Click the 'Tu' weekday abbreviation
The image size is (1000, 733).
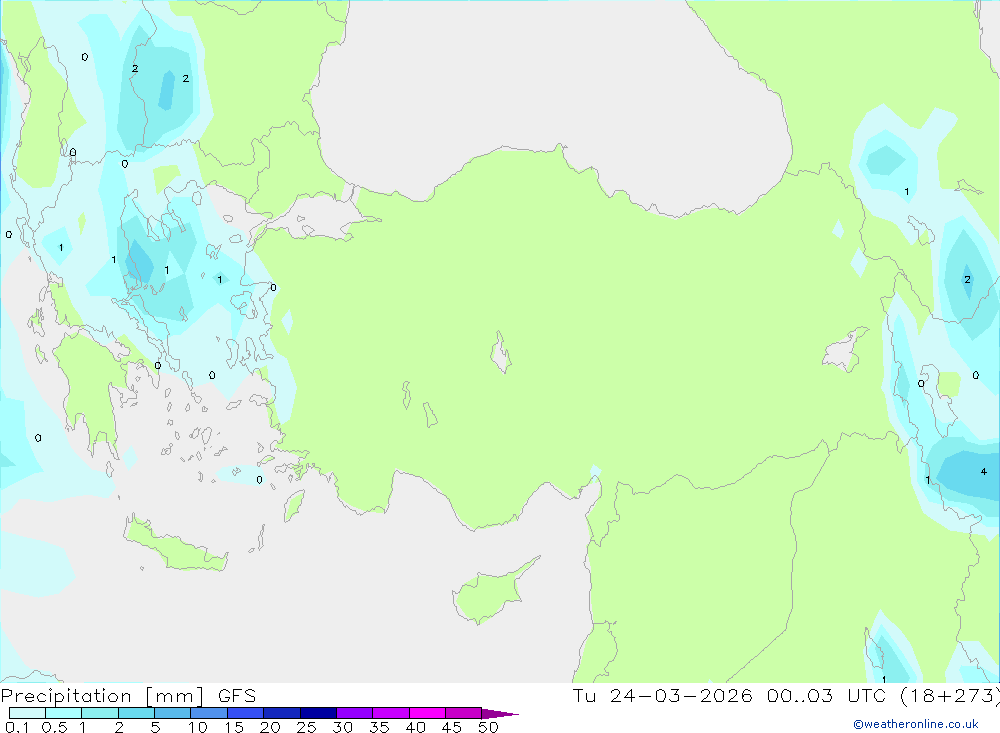pyautogui.click(x=584, y=695)
